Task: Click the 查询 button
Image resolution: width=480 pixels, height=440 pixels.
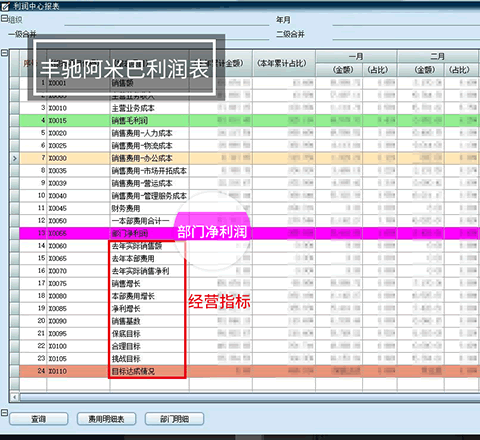Action: [39, 419]
